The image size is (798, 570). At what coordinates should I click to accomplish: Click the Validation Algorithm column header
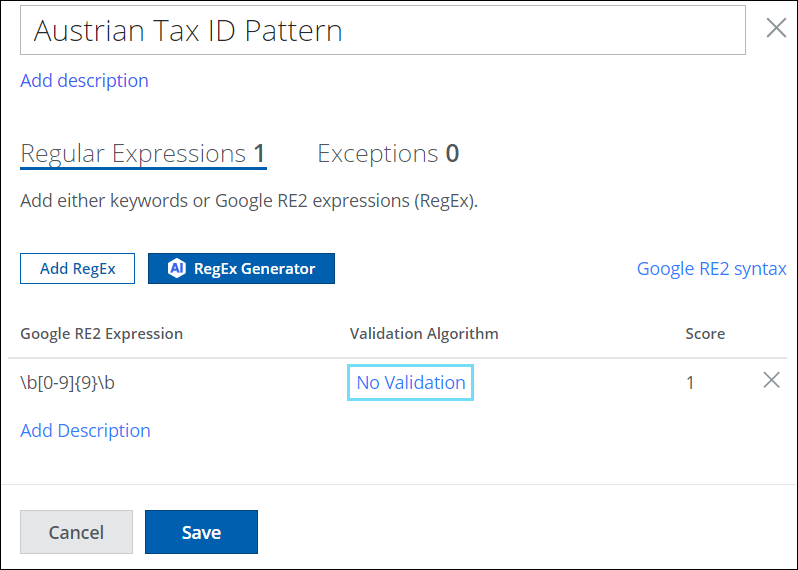pos(424,333)
